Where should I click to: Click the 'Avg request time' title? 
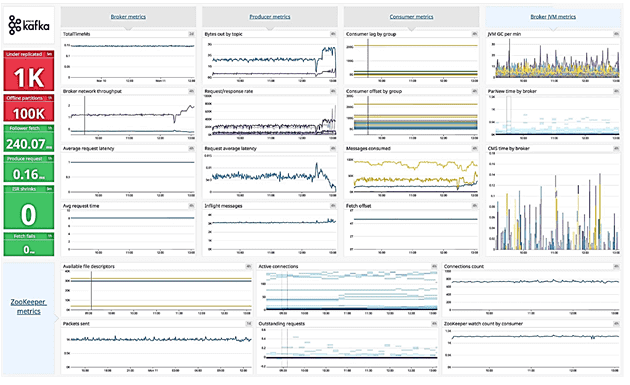81,206
